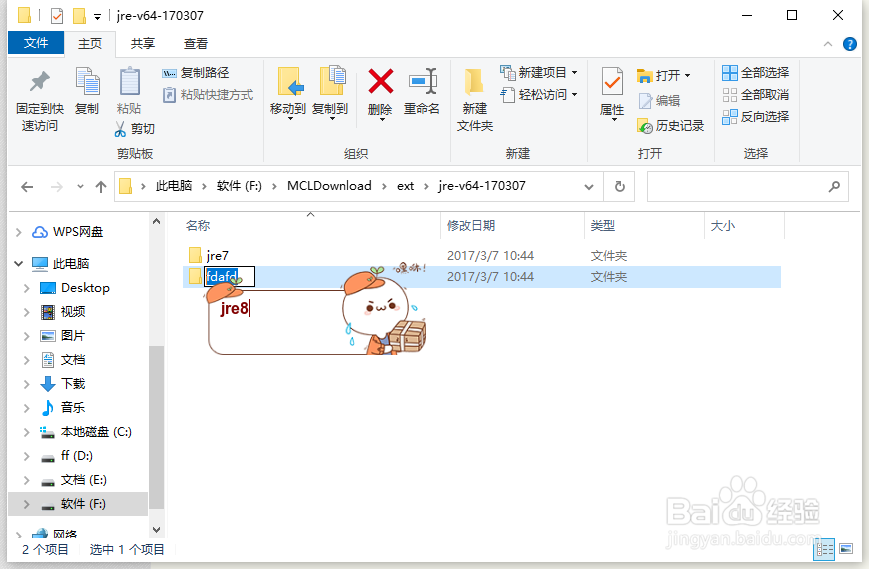Open New item (新建项目) dropdown
Viewport: 869px width, 569px height.
(x=539, y=73)
